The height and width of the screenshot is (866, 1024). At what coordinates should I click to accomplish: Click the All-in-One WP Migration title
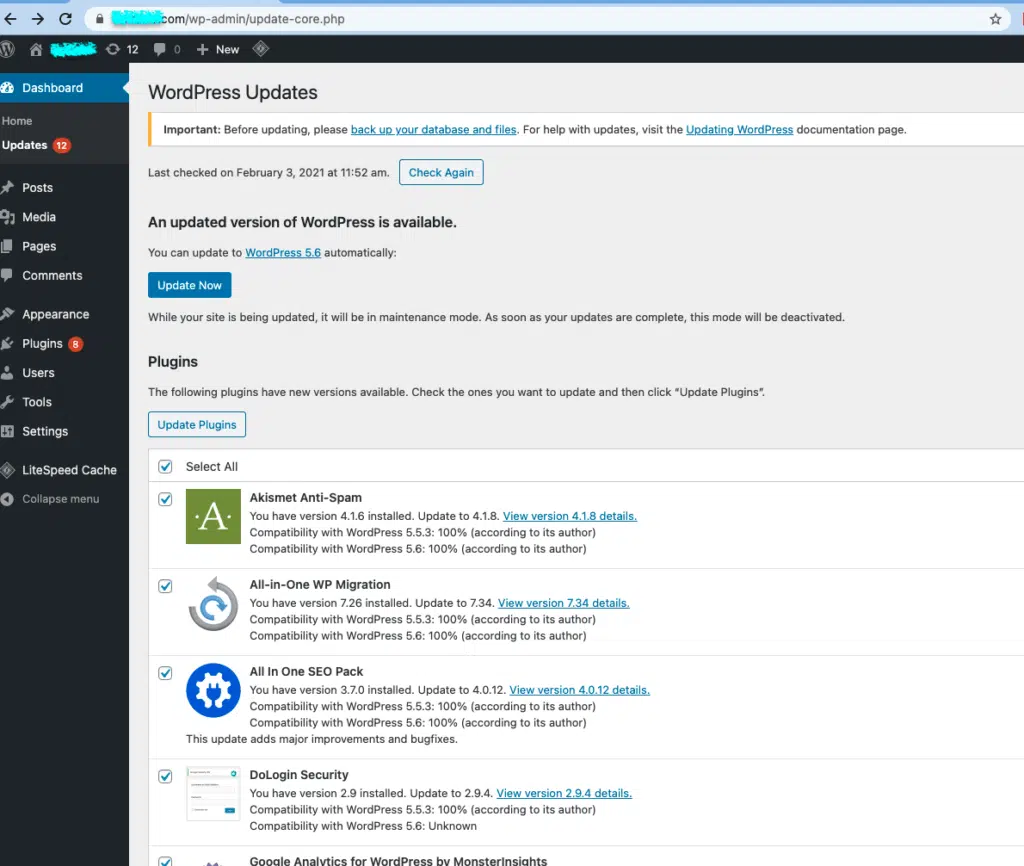point(320,585)
